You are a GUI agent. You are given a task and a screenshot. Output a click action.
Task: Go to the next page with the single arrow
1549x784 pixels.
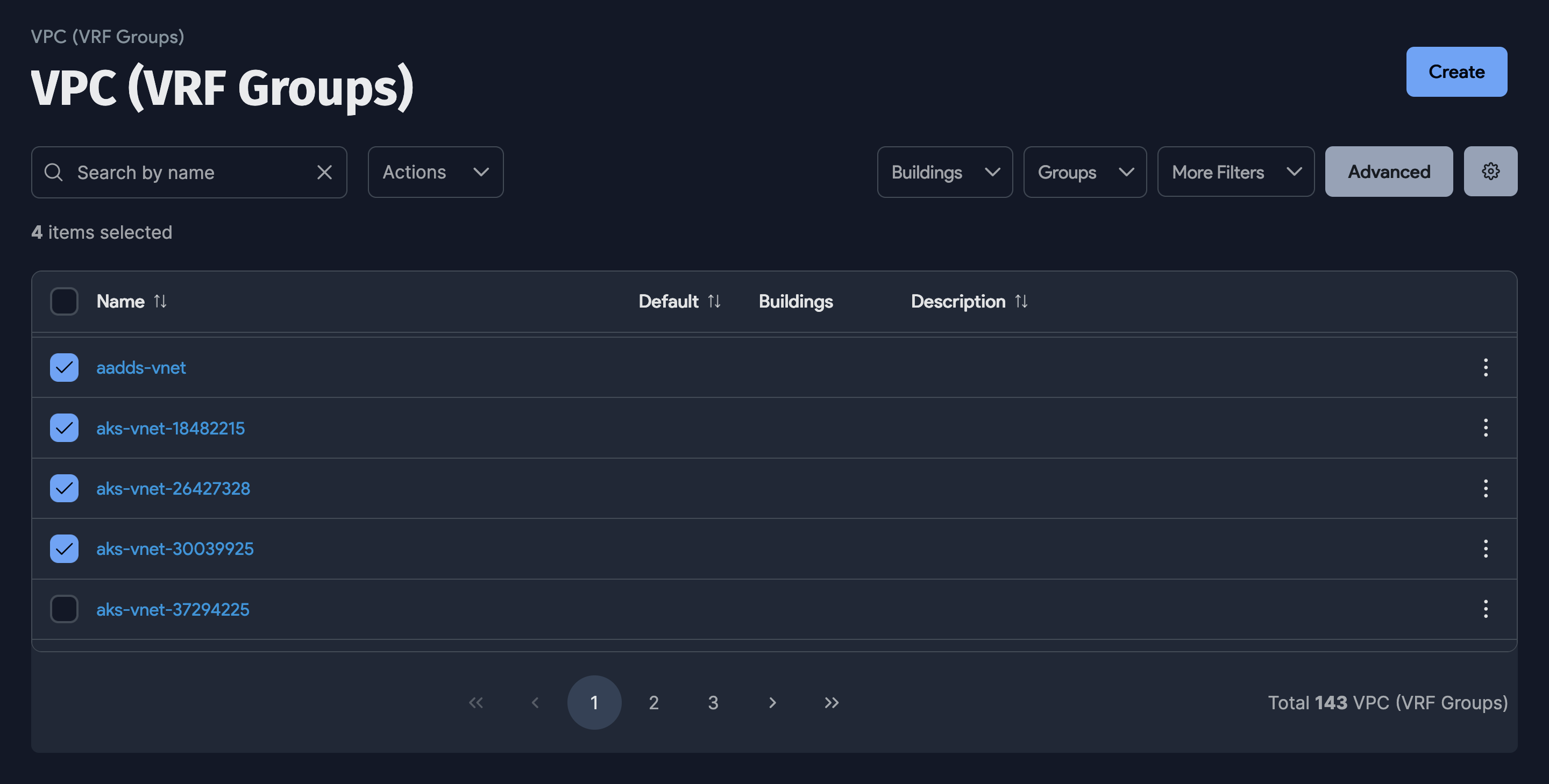[772, 702]
